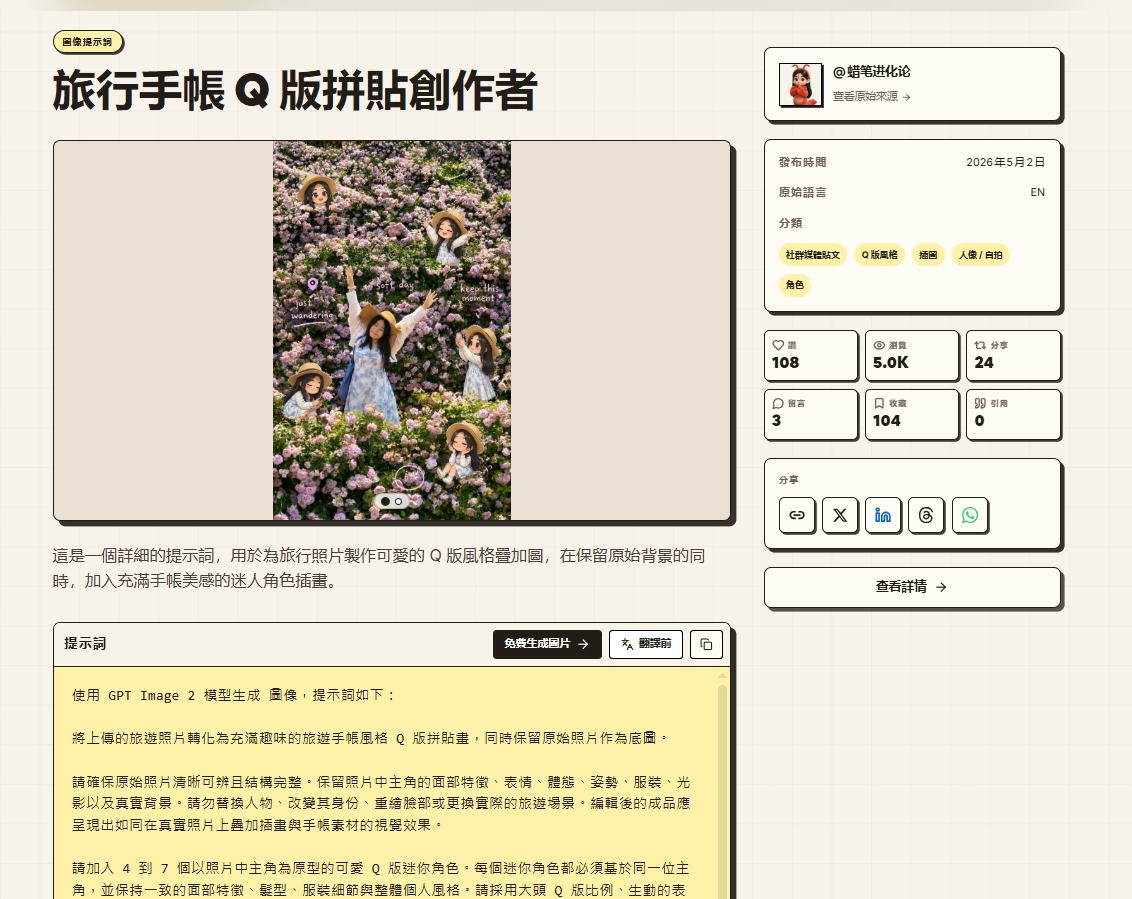This screenshot has height=899, width=1132.
Task: Click the 分類 label
Action: pyautogui.click(x=790, y=223)
